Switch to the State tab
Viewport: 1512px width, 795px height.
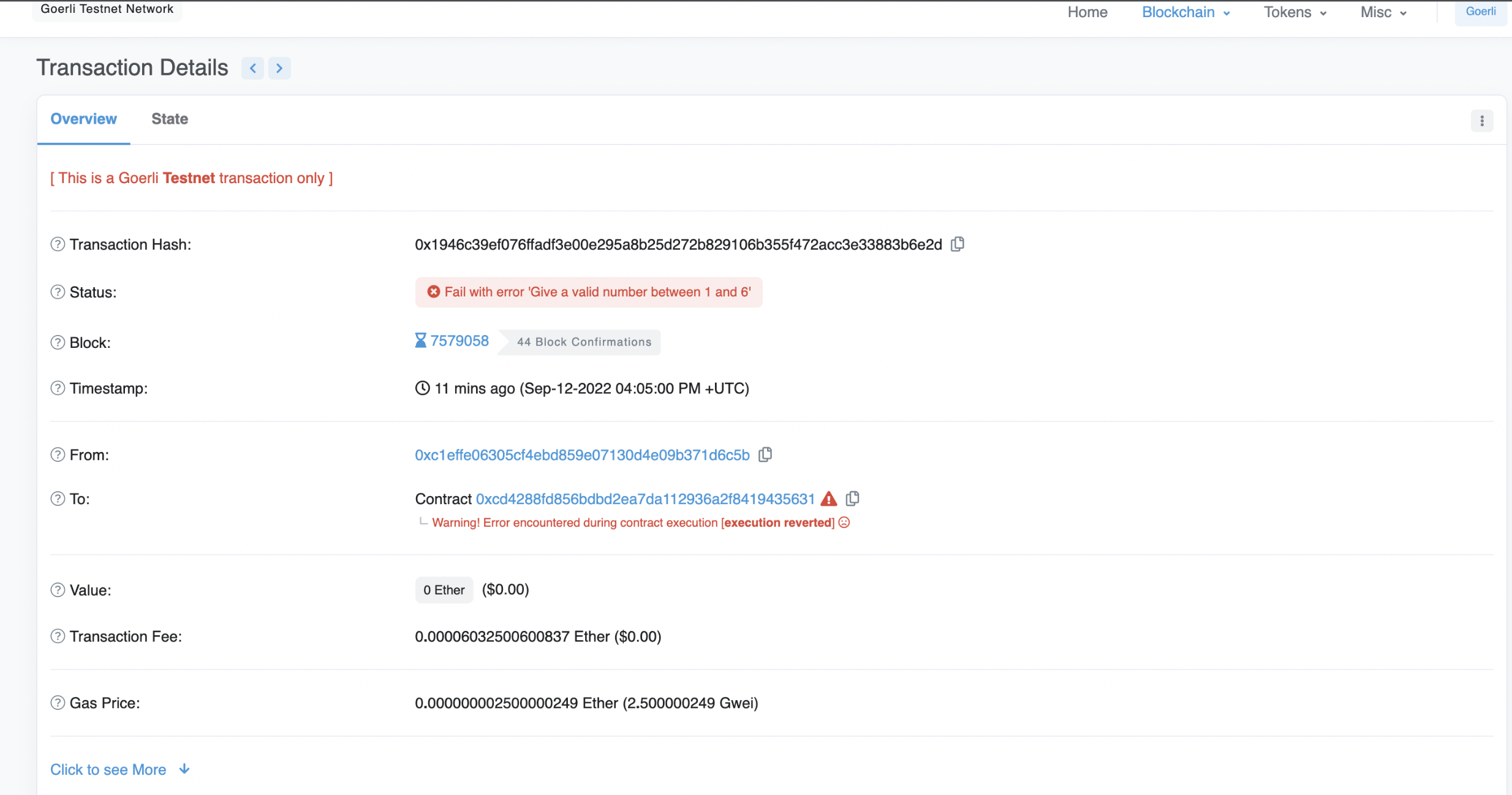point(170,119)
